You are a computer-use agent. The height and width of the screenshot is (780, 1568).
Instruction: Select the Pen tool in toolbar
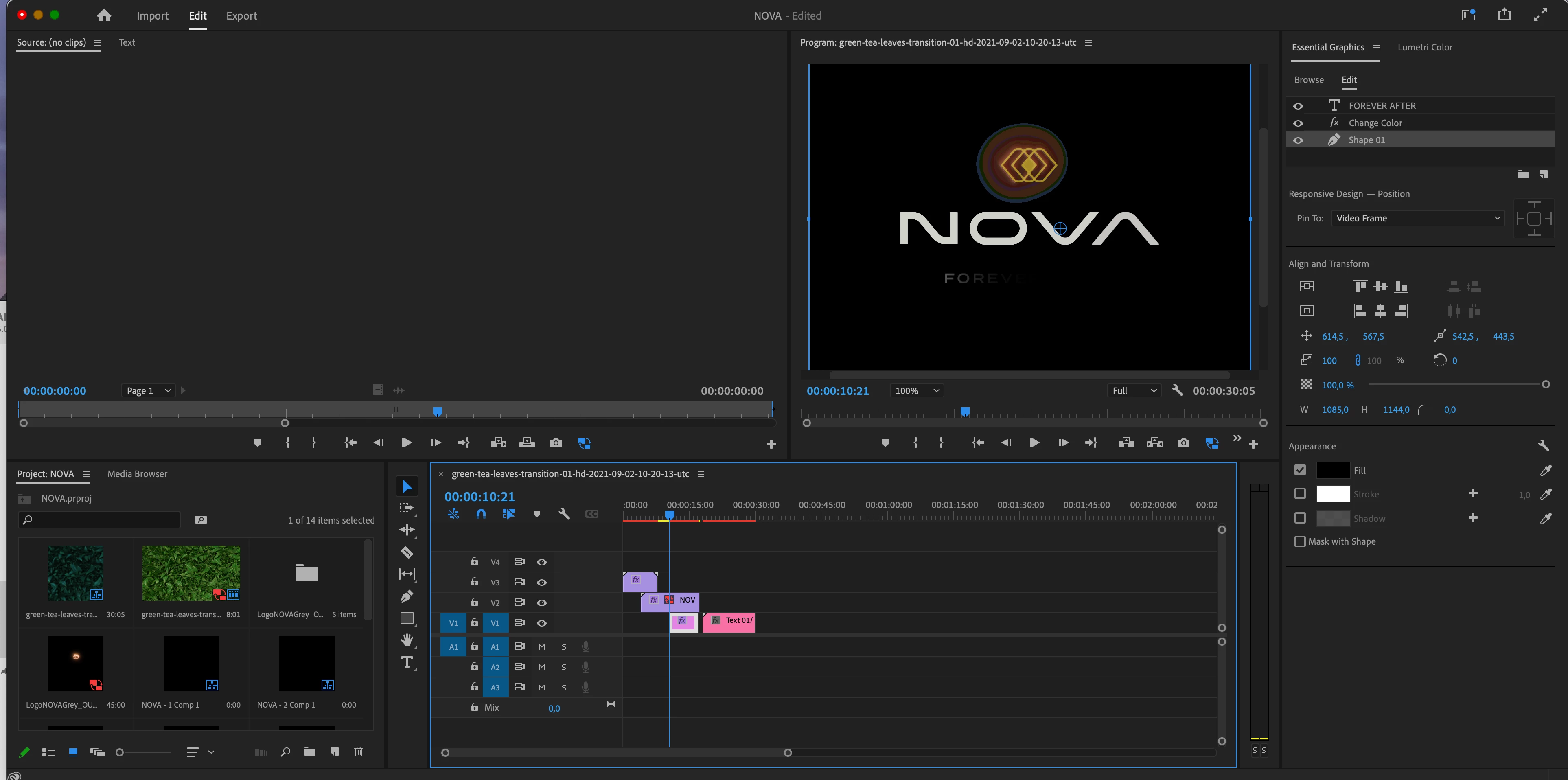pyautogui.click(x=407, y=596)
